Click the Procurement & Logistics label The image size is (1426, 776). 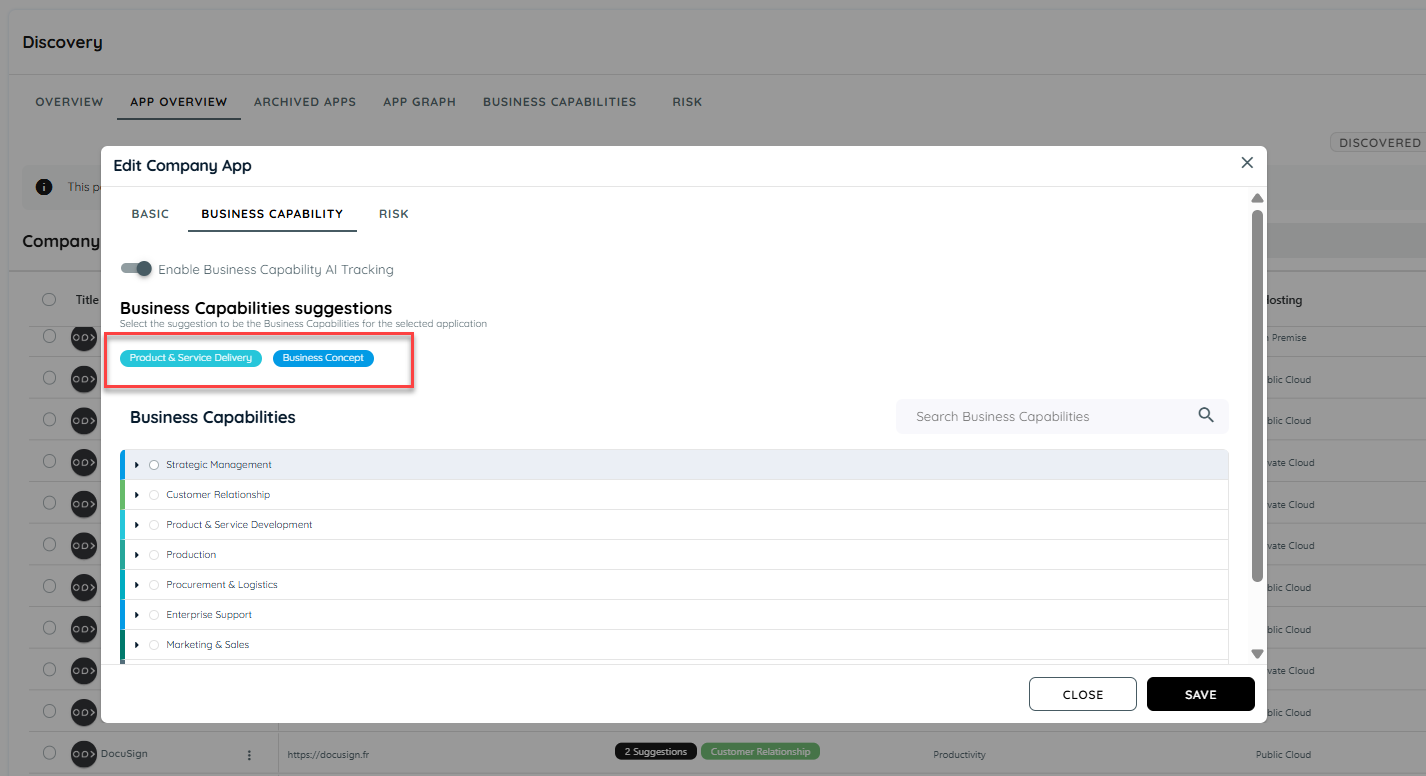pyautogui.click(x=222, y=585)
